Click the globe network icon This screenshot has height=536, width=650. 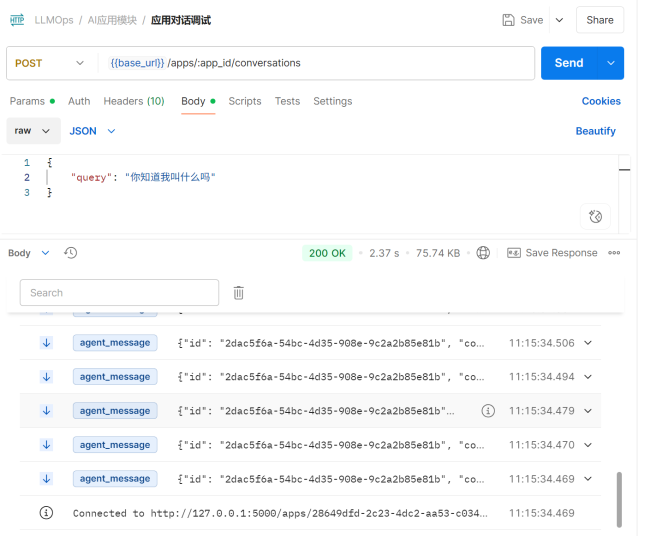coord(483,253)
